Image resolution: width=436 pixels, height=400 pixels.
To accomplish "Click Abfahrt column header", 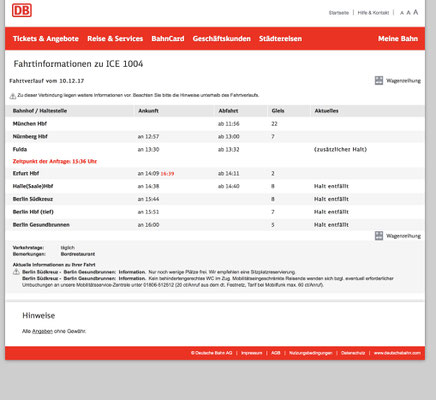I will tap(228, 111).
